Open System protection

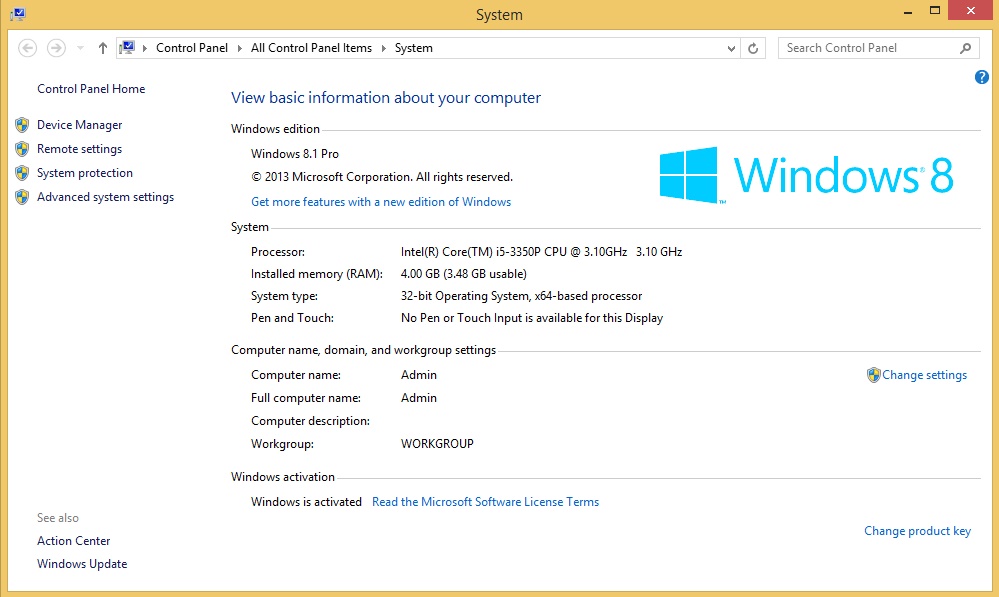(x=85, y=173)
